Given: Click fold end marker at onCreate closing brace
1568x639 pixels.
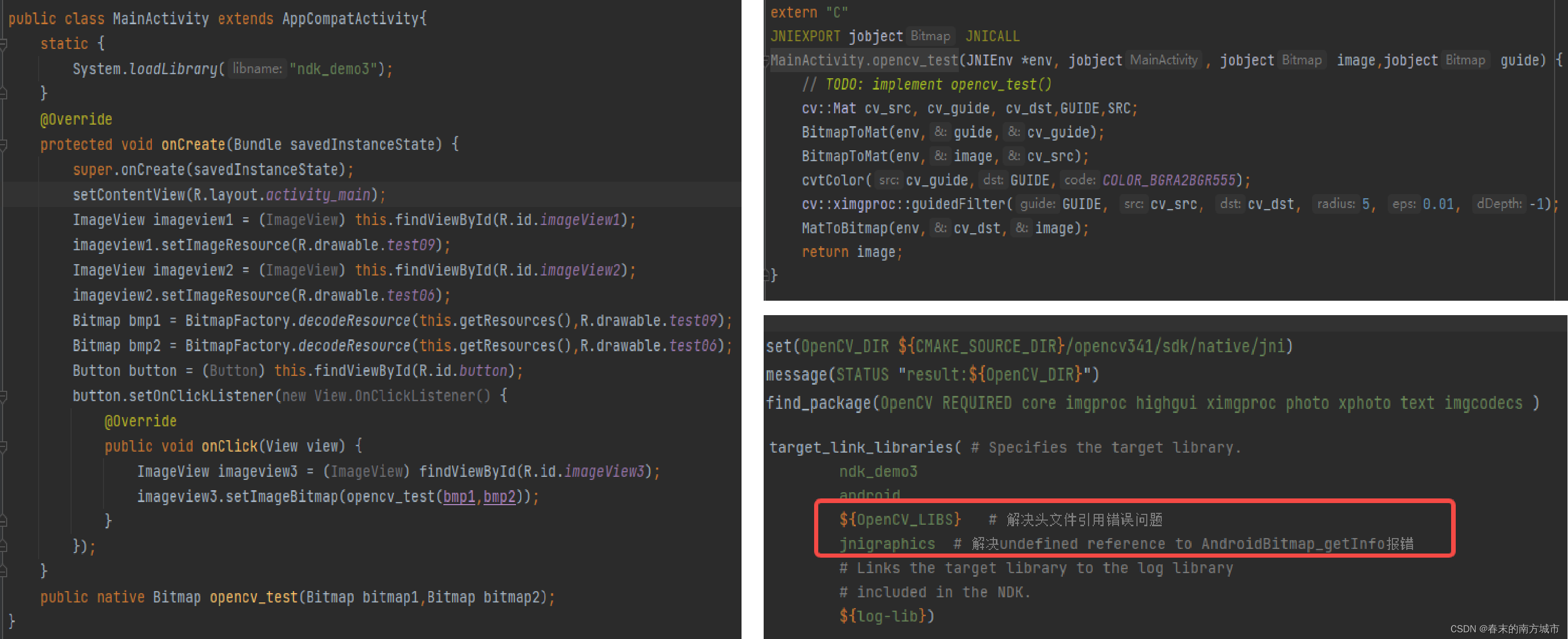Looking at the screenshot, I should click(x=3, y=571).
